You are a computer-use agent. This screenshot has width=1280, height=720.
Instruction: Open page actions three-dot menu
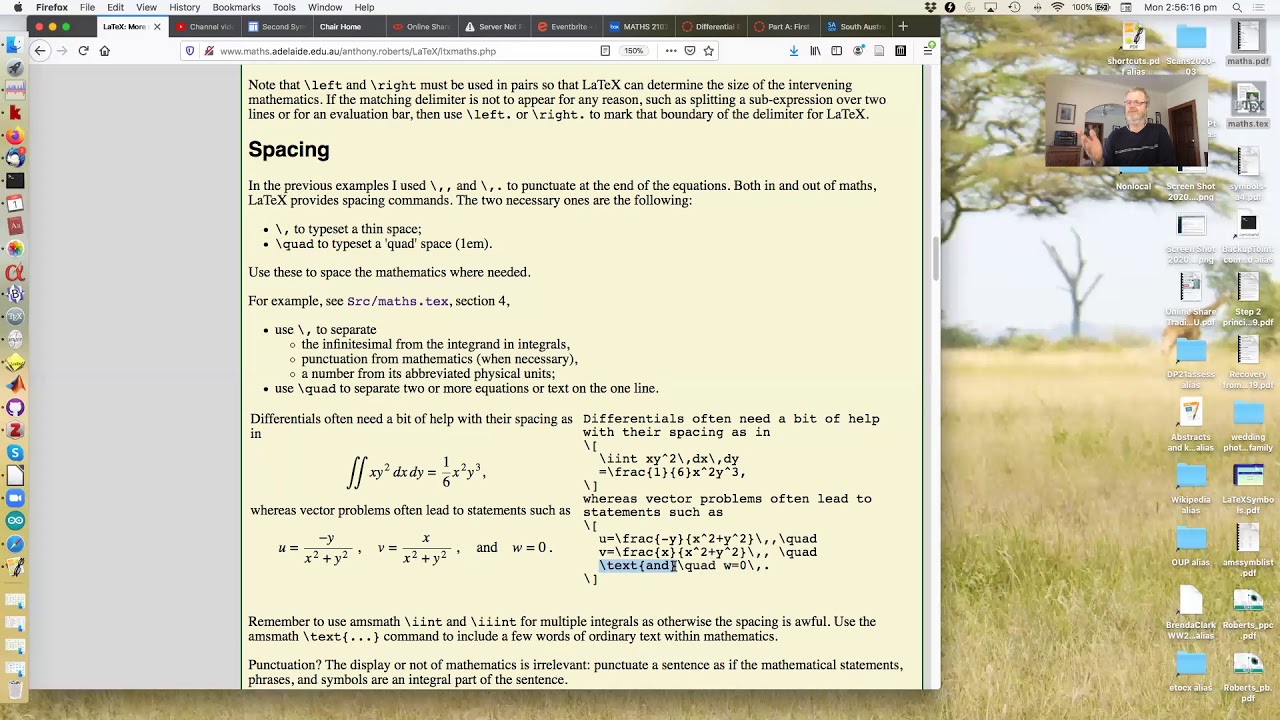click(671, 51)
